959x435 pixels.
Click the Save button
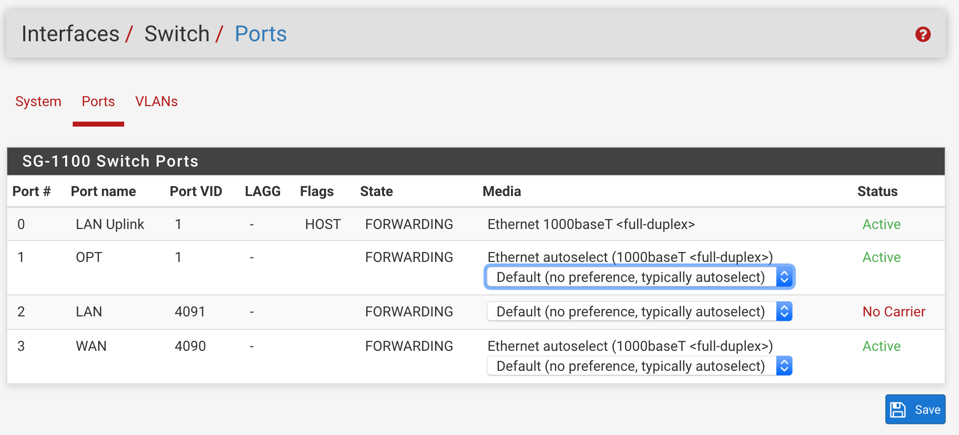tap(915, 410)
